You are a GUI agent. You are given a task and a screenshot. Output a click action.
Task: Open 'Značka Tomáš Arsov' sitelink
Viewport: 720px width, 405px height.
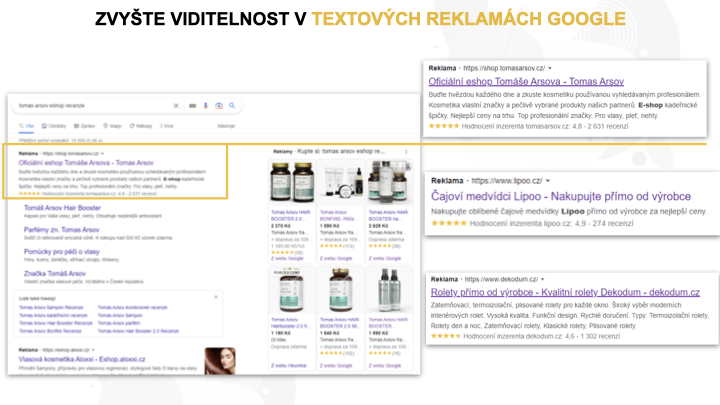[x=55, y=273]
